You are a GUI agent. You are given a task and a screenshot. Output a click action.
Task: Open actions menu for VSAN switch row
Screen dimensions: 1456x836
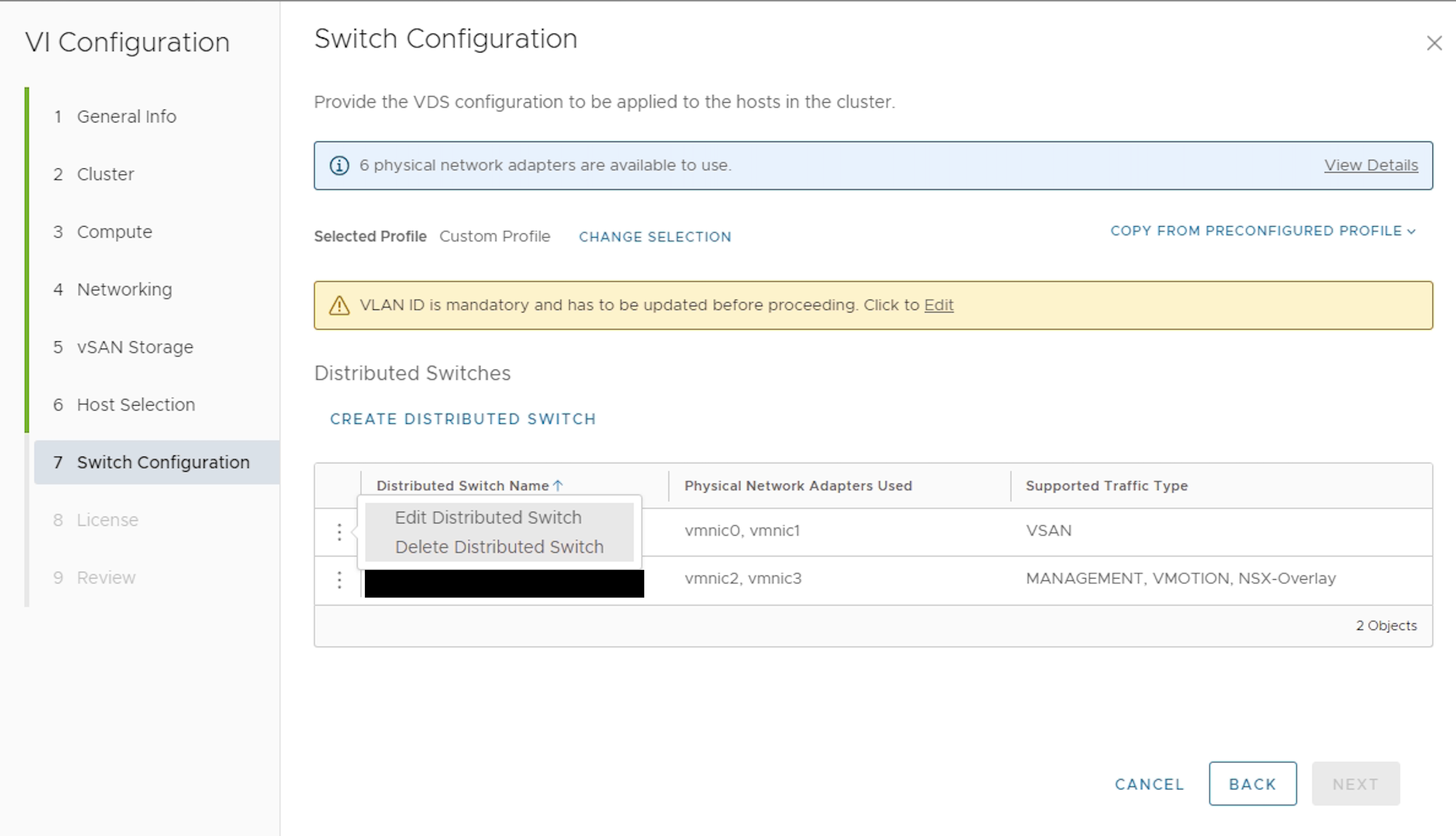pos(339,532)
